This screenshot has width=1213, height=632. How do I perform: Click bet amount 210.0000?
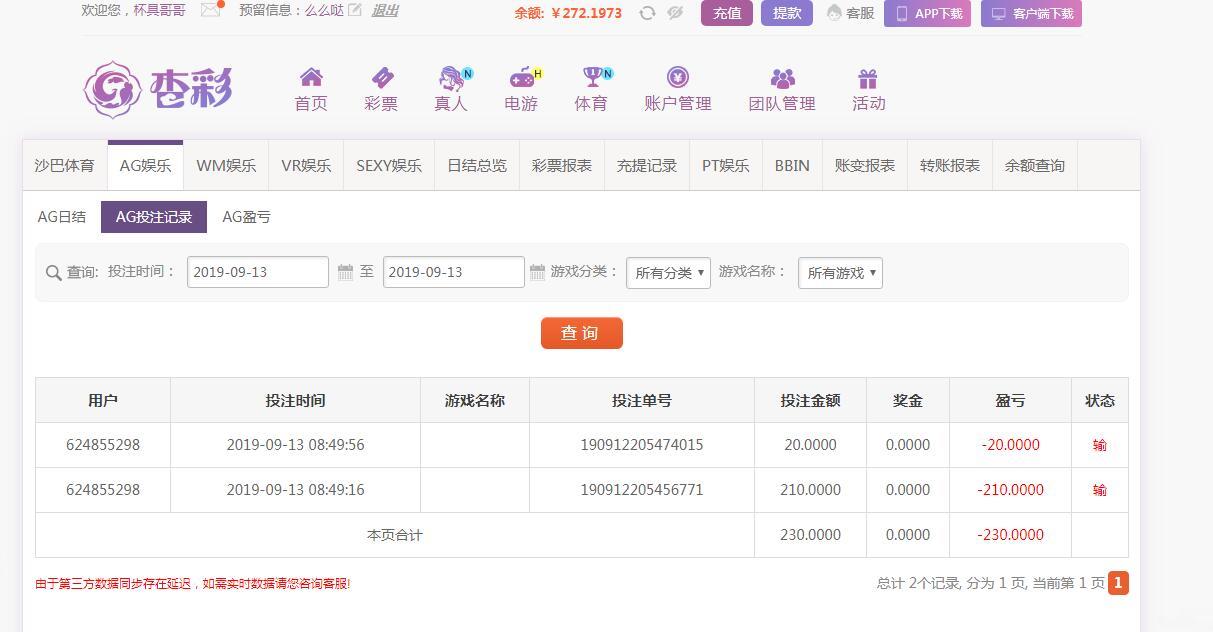coord(811,490)
